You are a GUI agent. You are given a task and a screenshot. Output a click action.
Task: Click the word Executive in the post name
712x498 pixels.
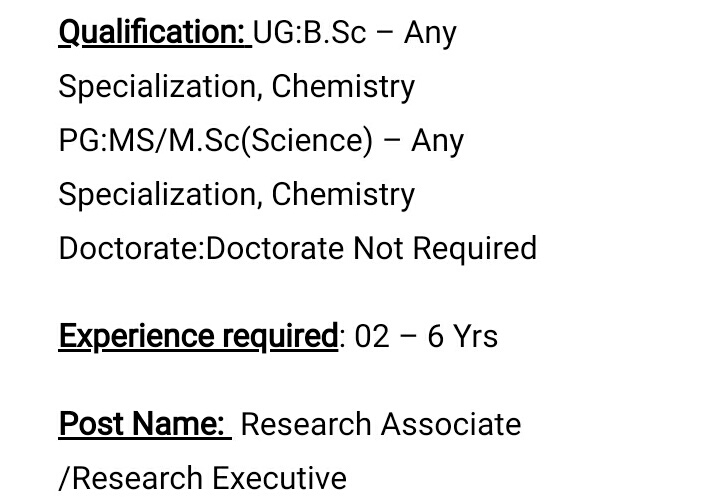[279, 478]
